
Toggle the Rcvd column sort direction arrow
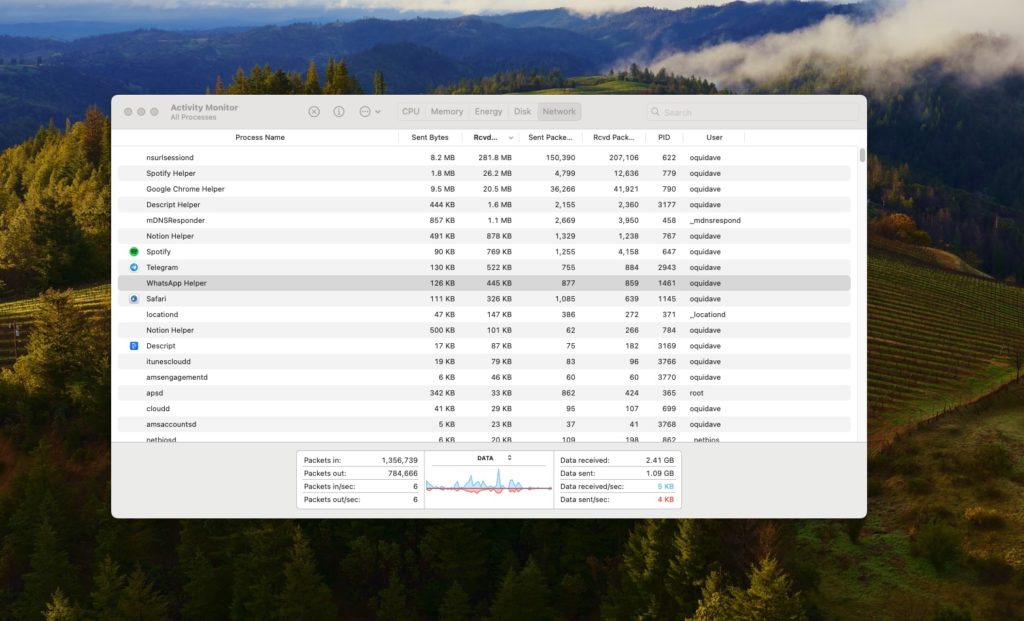511,138
